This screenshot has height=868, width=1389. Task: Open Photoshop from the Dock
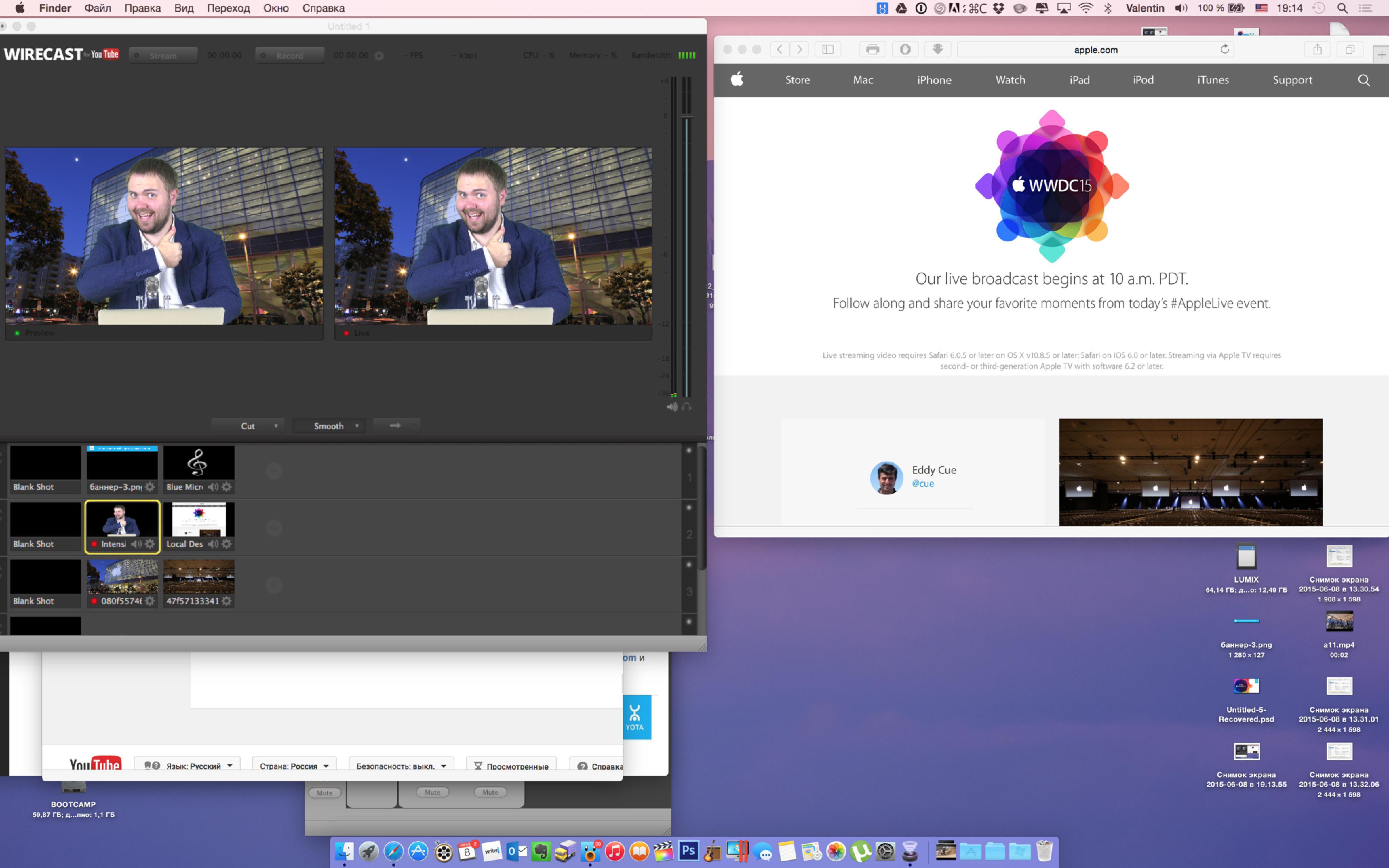688,851
